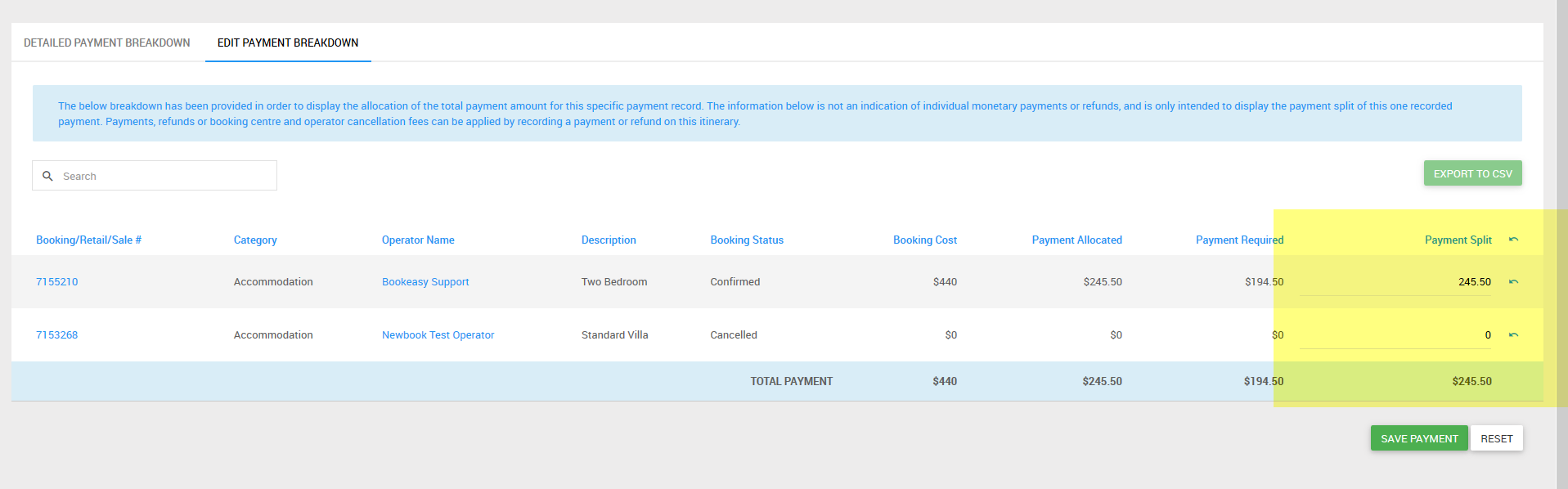Viewport: 1568px width, 489px height.
Task: Open booking 7153268 link
Action: [57, 334]
